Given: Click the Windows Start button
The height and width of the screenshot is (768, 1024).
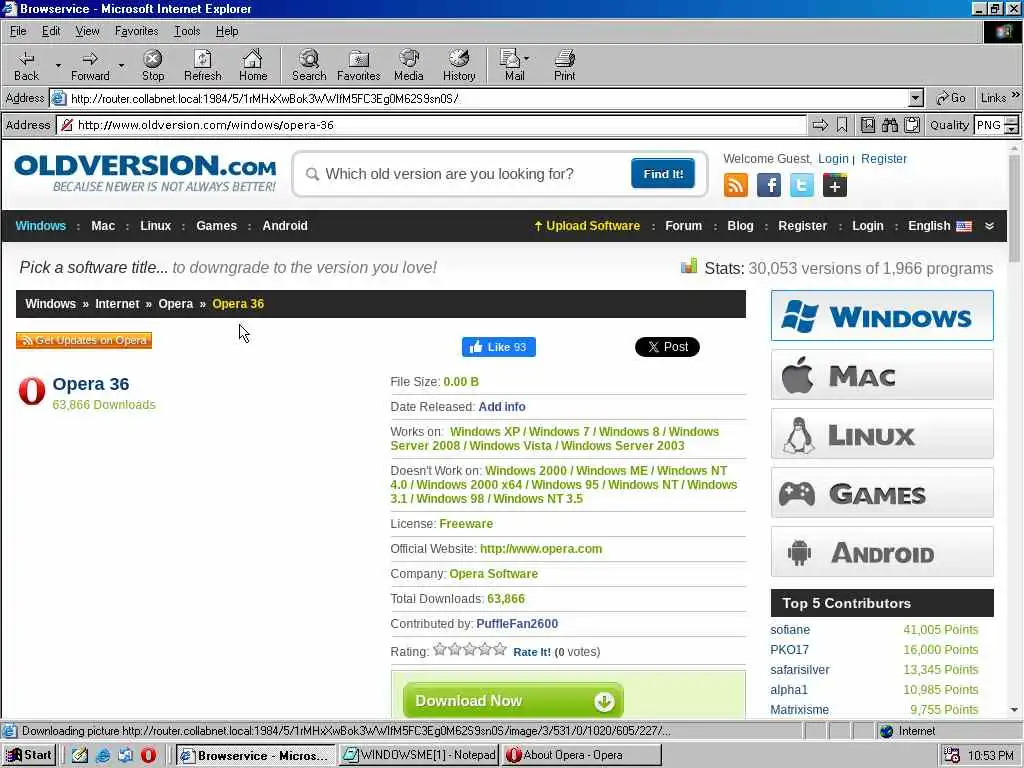Looking at the screenshot, I should 29,755.
